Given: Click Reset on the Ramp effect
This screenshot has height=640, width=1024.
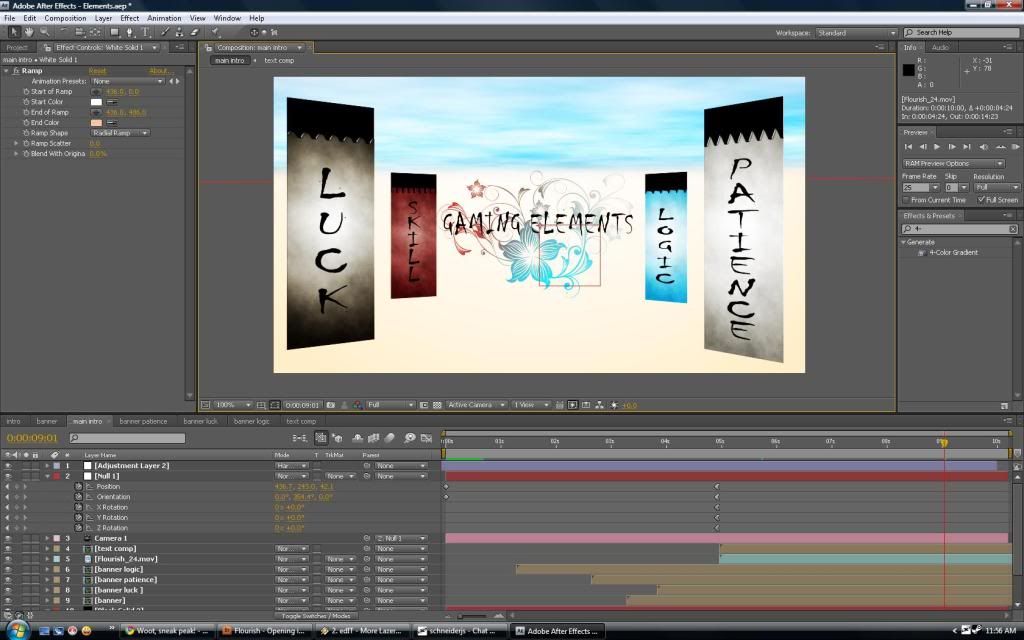Looking at the screenshot, I should 97,71.
